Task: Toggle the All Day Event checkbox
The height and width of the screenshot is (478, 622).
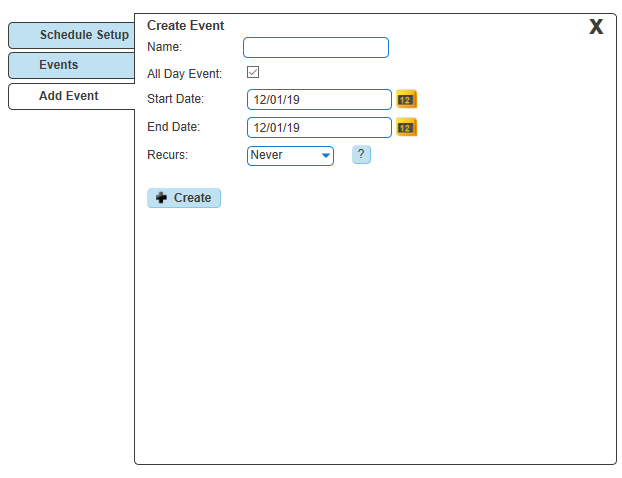Action: pos(253,72)
